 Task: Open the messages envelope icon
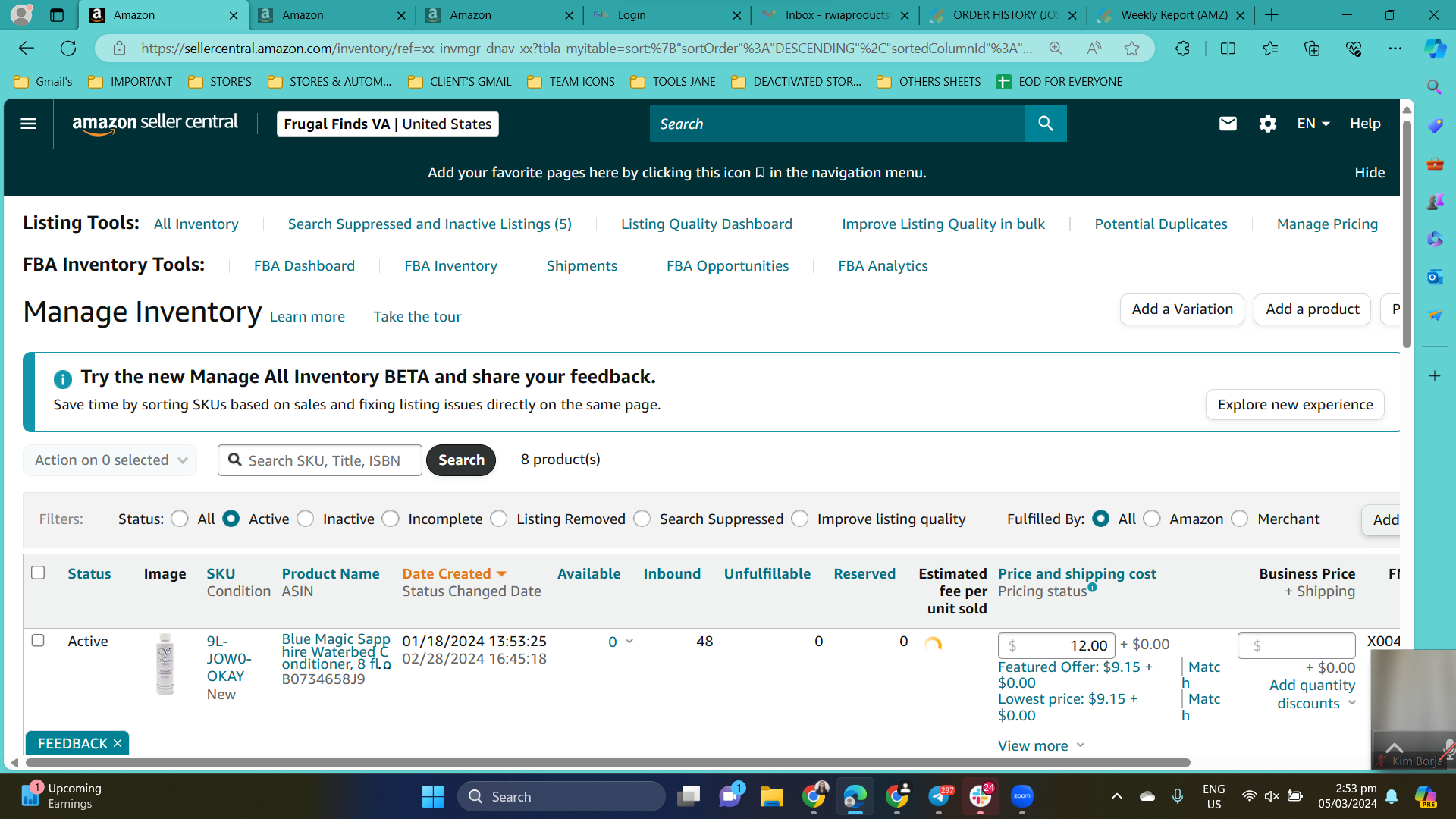(x=1228, y=124)
